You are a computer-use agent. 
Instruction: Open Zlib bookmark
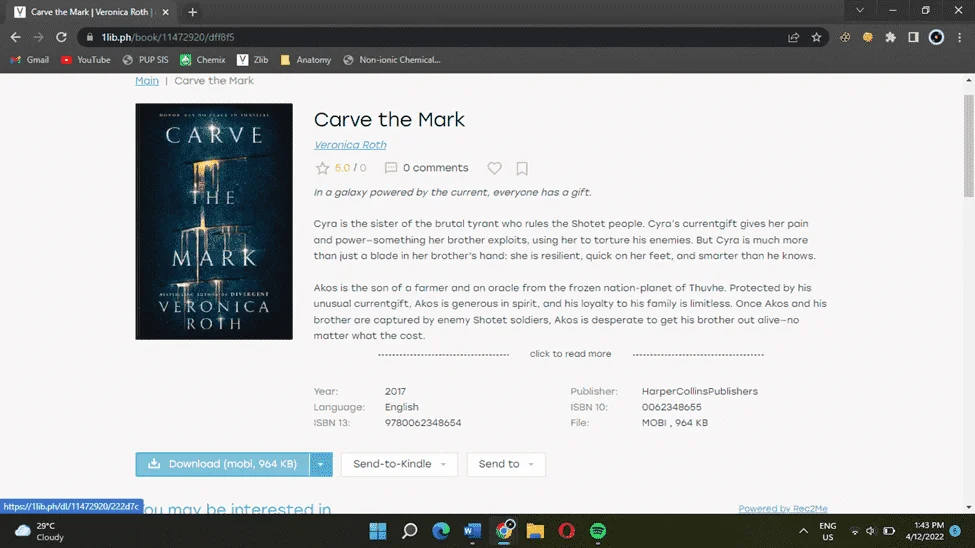252,60
